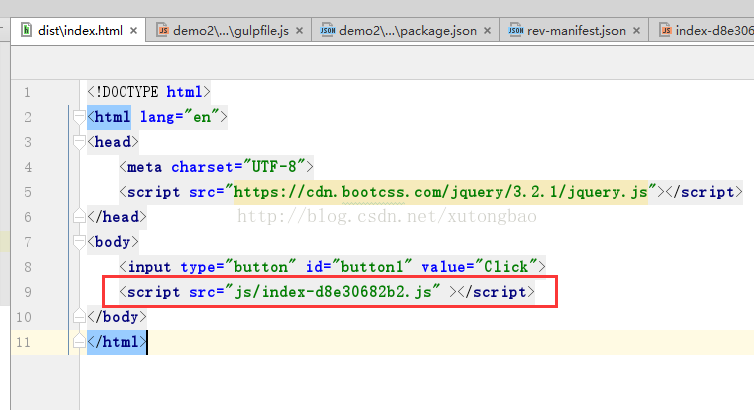Close the dist\index.html tab
754x410 pixels.
[x=134, y=31]
